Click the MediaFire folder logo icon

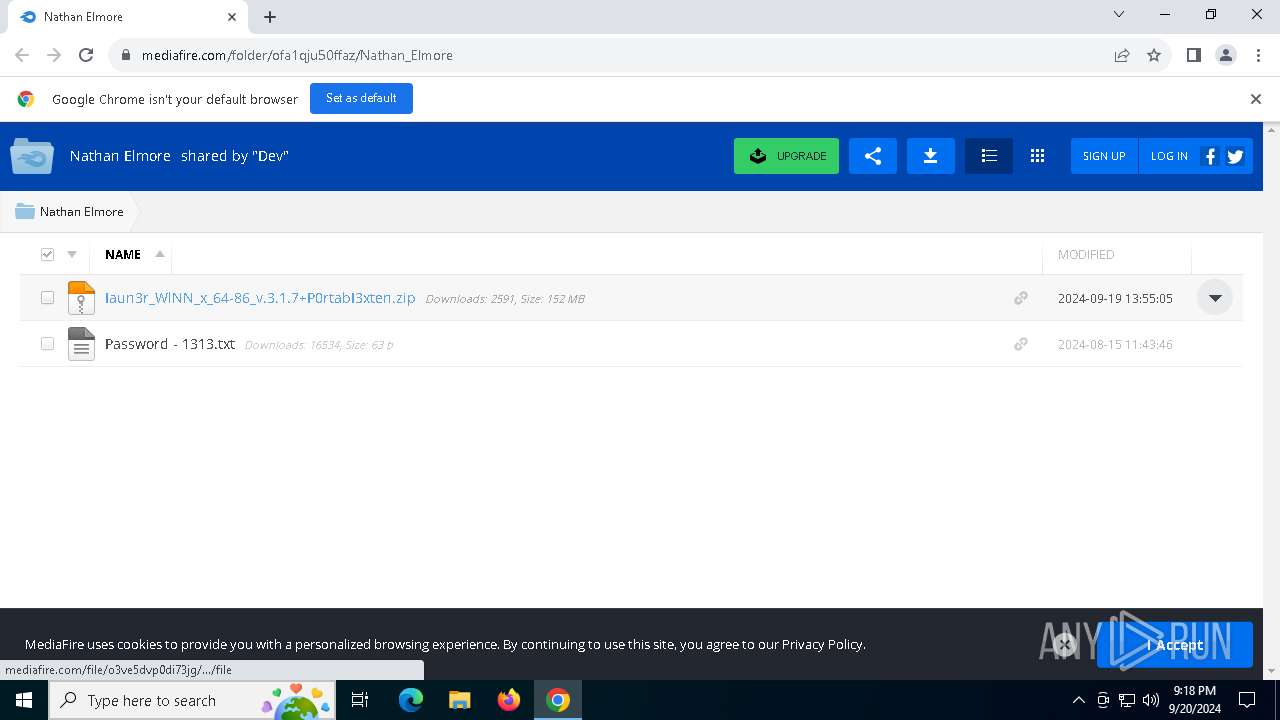[32, 156]
